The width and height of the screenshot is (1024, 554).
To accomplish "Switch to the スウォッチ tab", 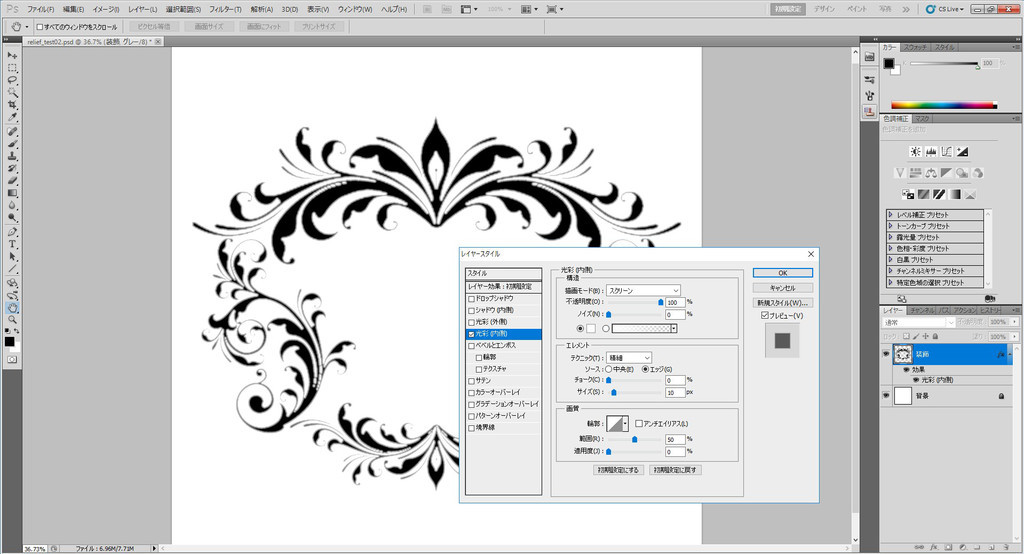I will point(915,48).
